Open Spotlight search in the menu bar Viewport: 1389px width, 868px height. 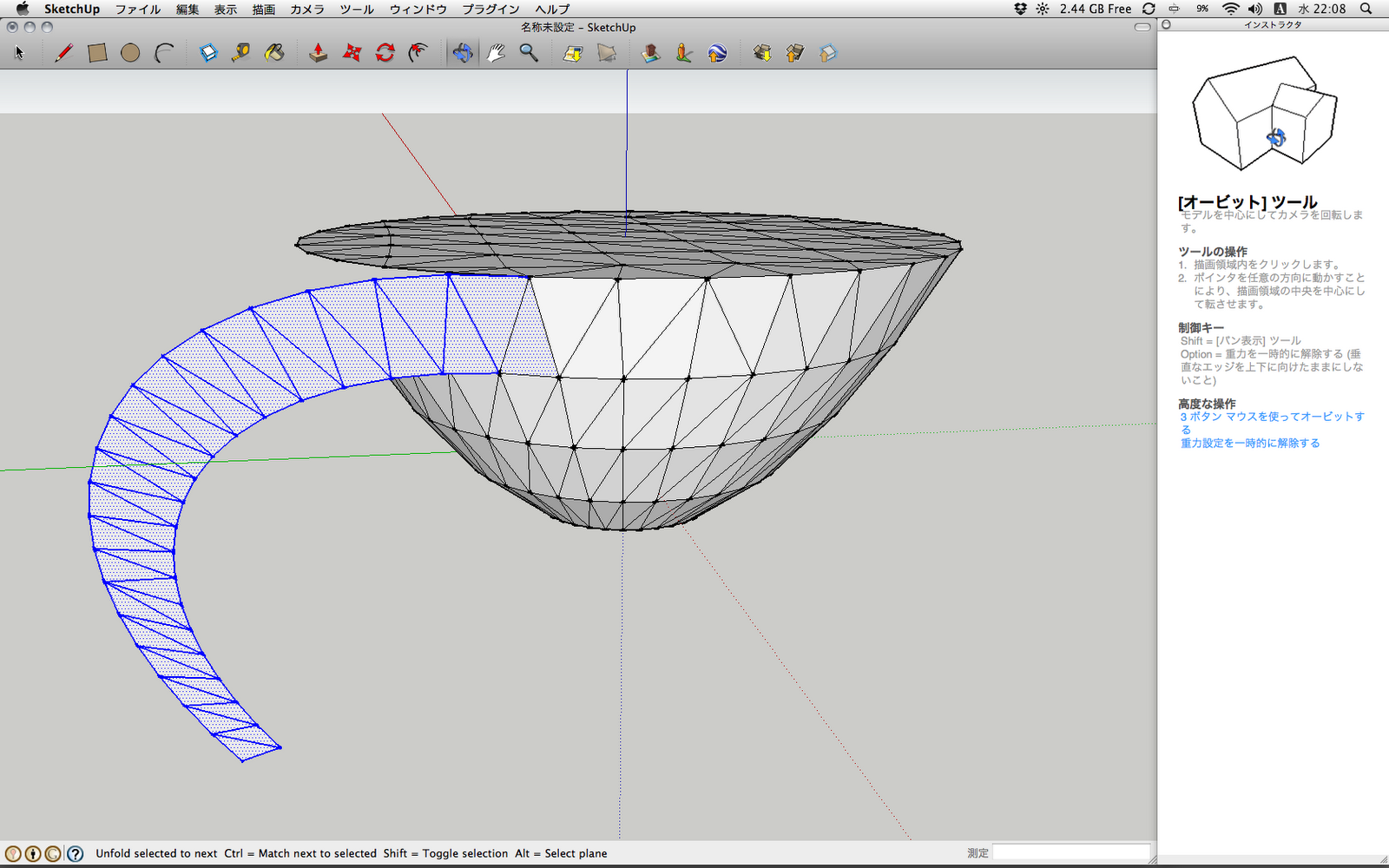pos(1366,9)
